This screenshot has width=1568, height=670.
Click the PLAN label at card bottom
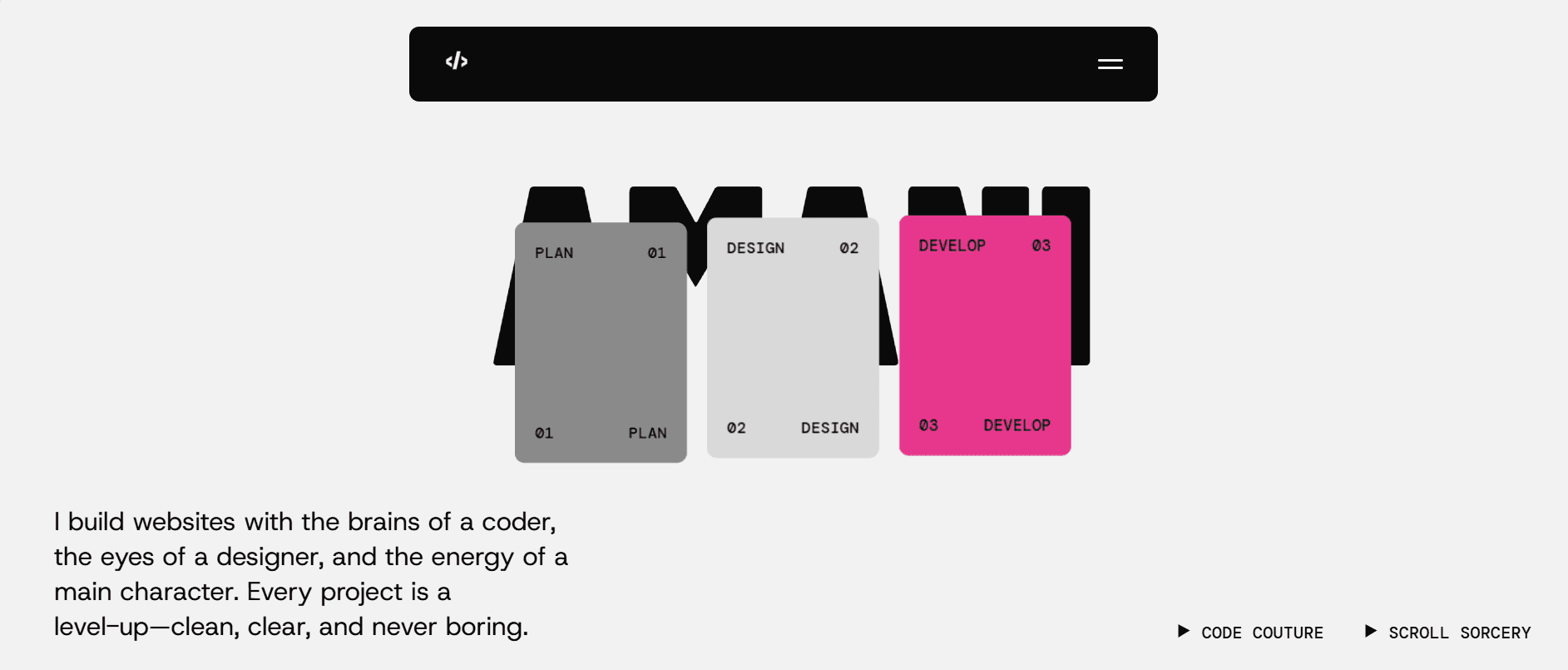(x=647, y=433)
